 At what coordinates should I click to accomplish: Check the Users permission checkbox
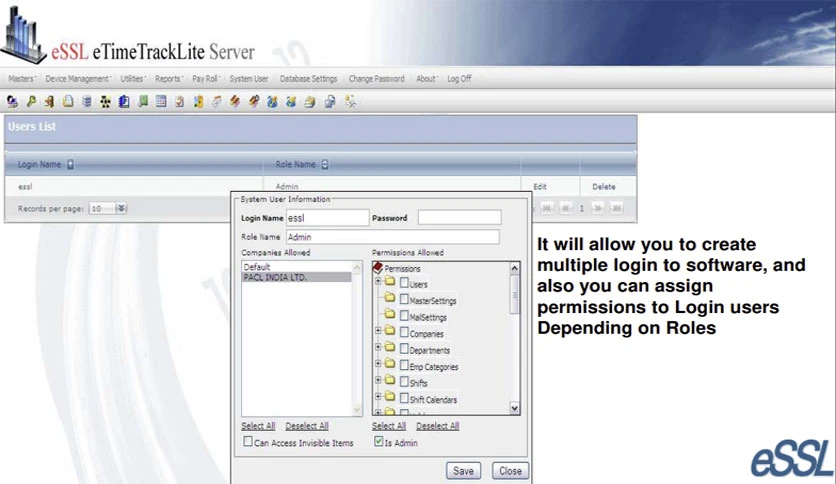pyautogui.click(x=404, y=283)
